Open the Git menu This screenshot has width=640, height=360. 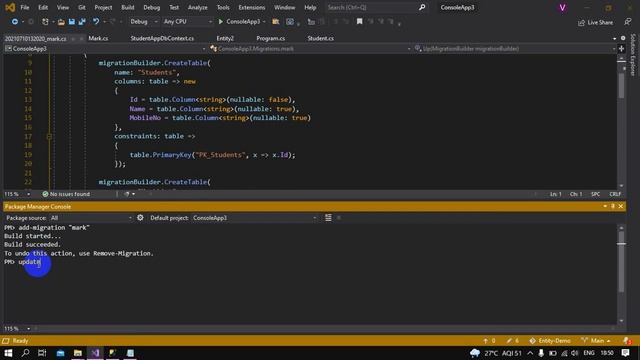(x=82, y=7)
